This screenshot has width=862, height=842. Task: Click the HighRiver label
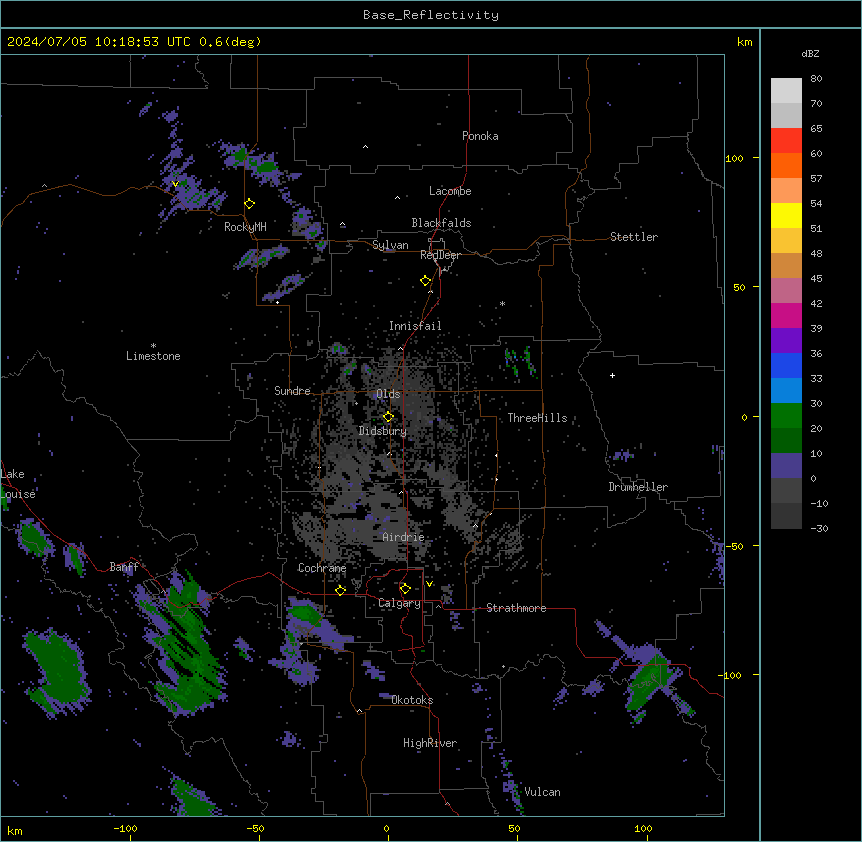[430, 743]
